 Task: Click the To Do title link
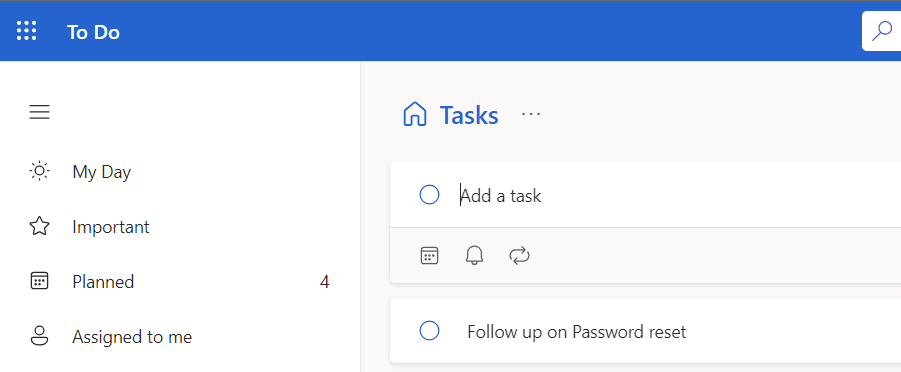[x=93, y=32]
